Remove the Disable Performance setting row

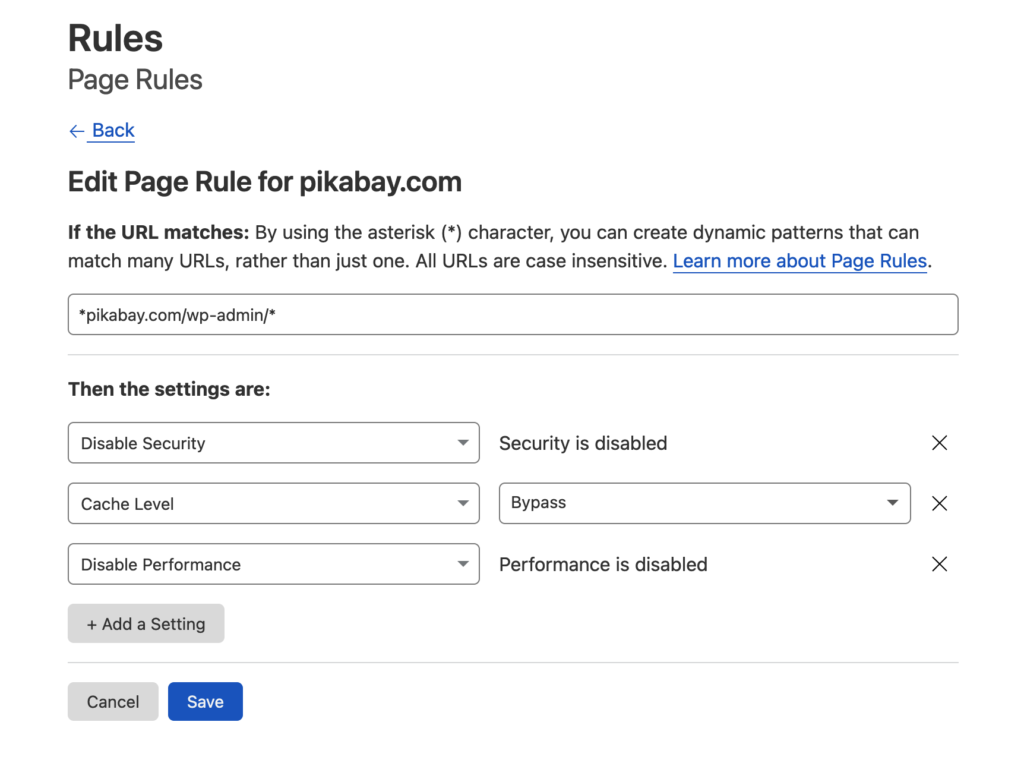[x=939, y=564]
